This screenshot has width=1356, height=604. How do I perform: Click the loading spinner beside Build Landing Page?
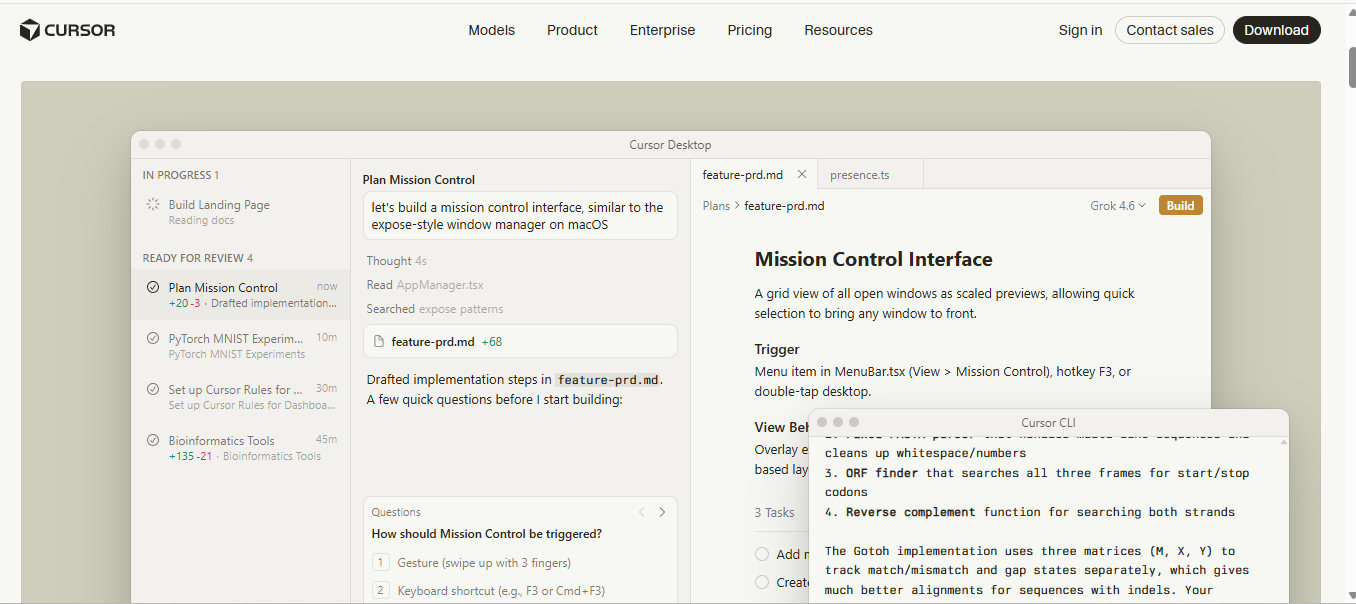click(x=153, y=204)
